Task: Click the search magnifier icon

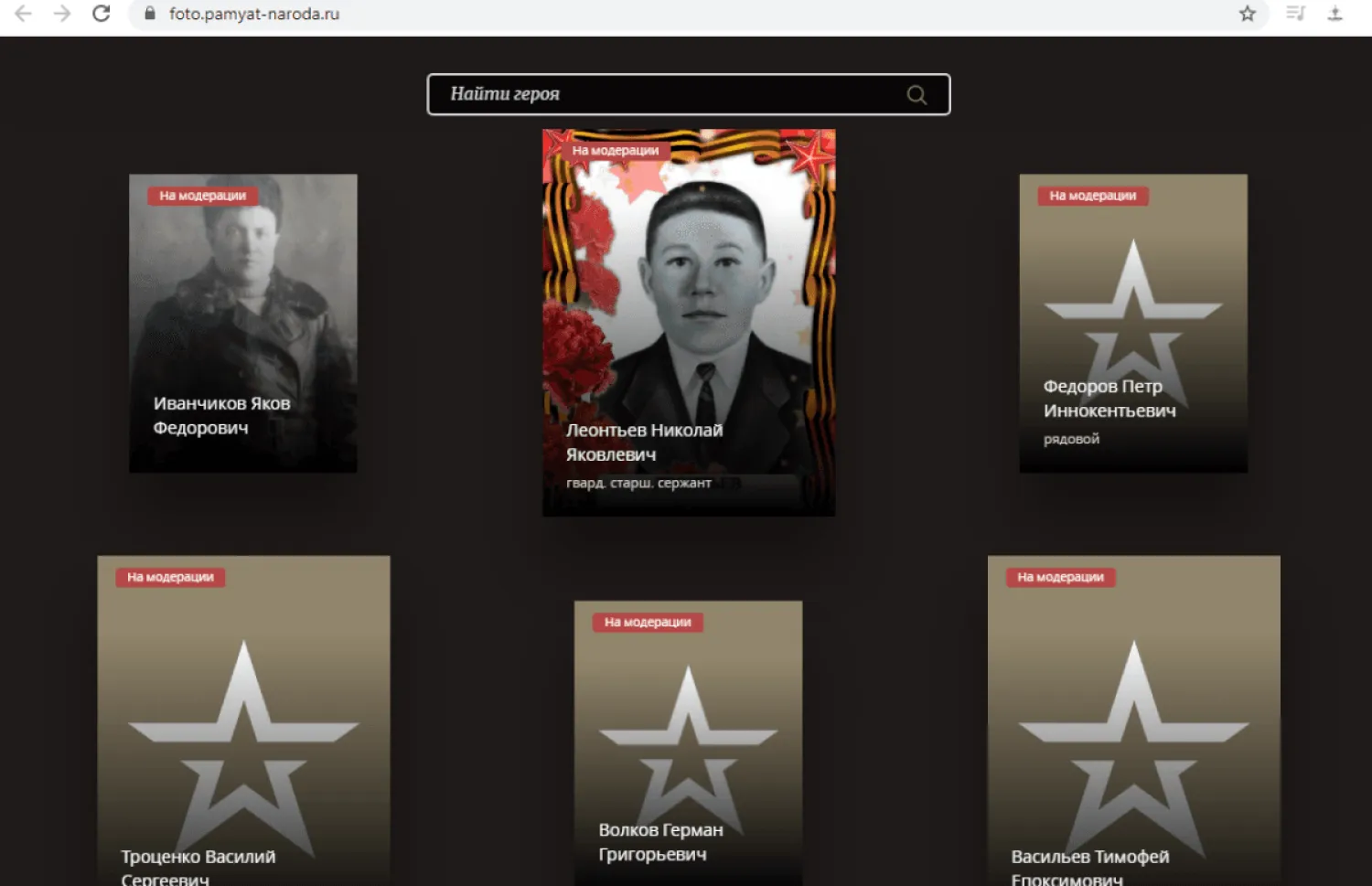Action: tap(916, 94)
